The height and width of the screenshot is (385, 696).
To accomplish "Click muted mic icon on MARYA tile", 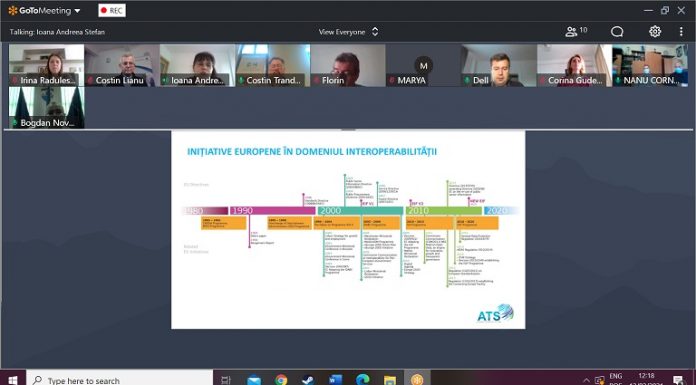I will [x=392, y=80].
